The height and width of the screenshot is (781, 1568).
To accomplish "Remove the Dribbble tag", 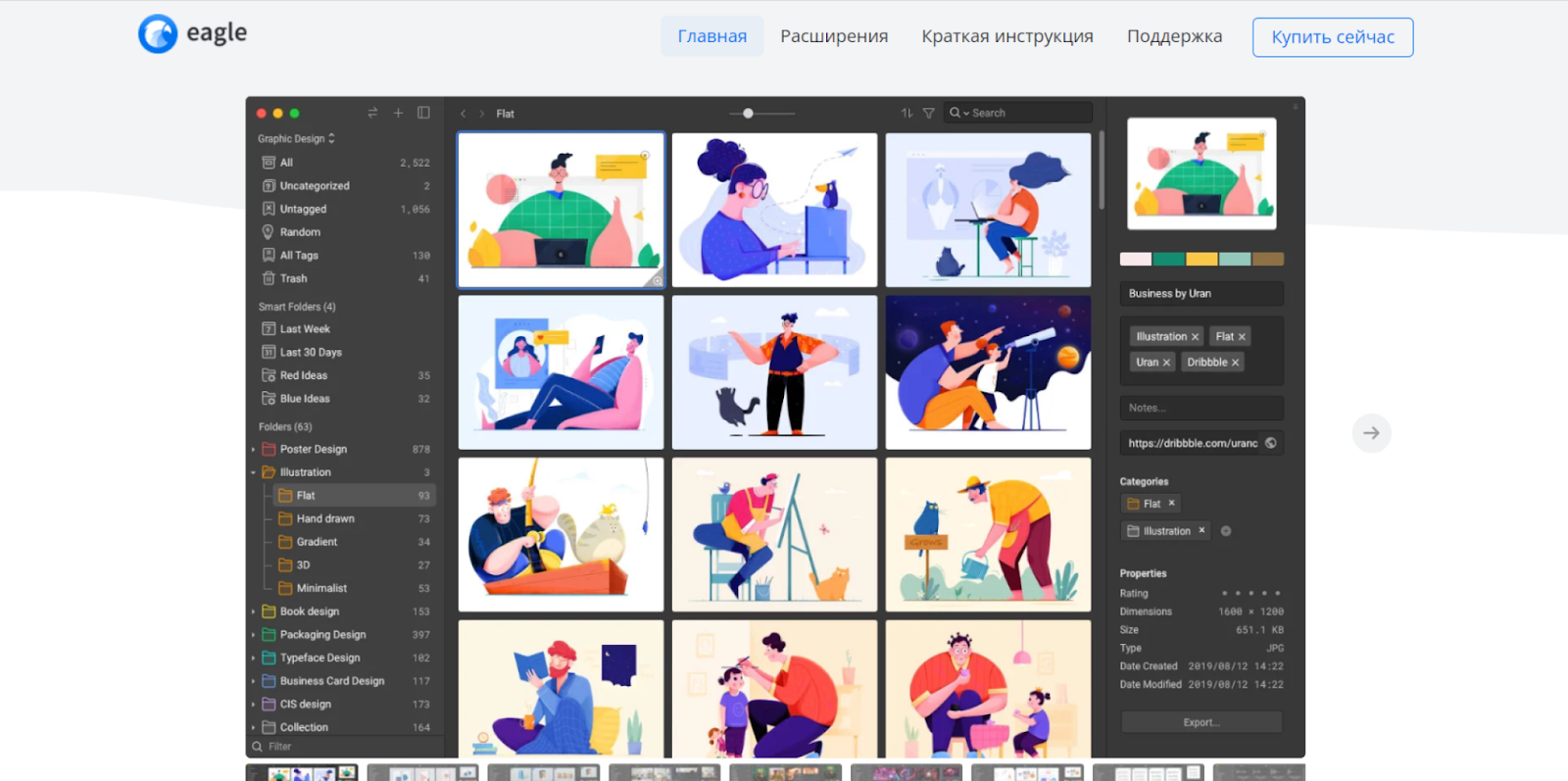I will tap(1235, 363).
